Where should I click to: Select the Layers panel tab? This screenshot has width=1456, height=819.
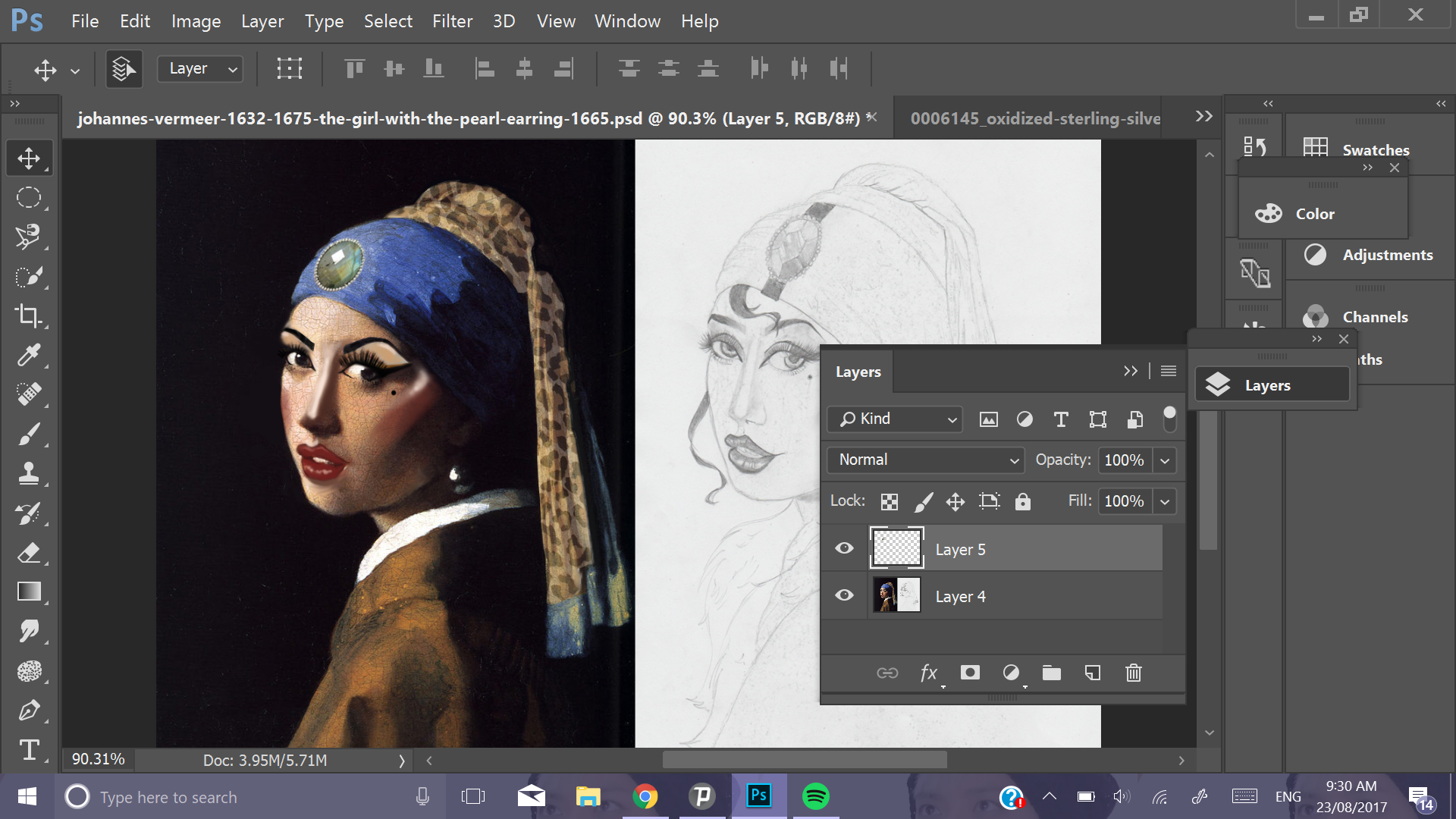click(x=858, y=372)
